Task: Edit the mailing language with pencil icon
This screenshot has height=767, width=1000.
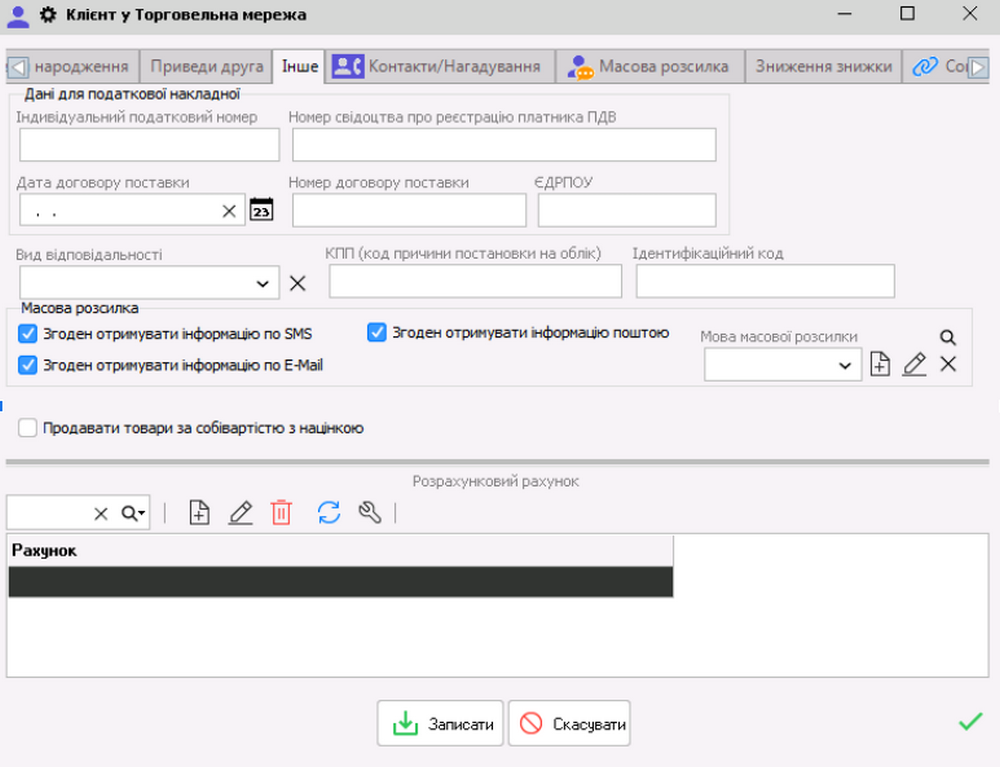Action: tap(914, 365)
